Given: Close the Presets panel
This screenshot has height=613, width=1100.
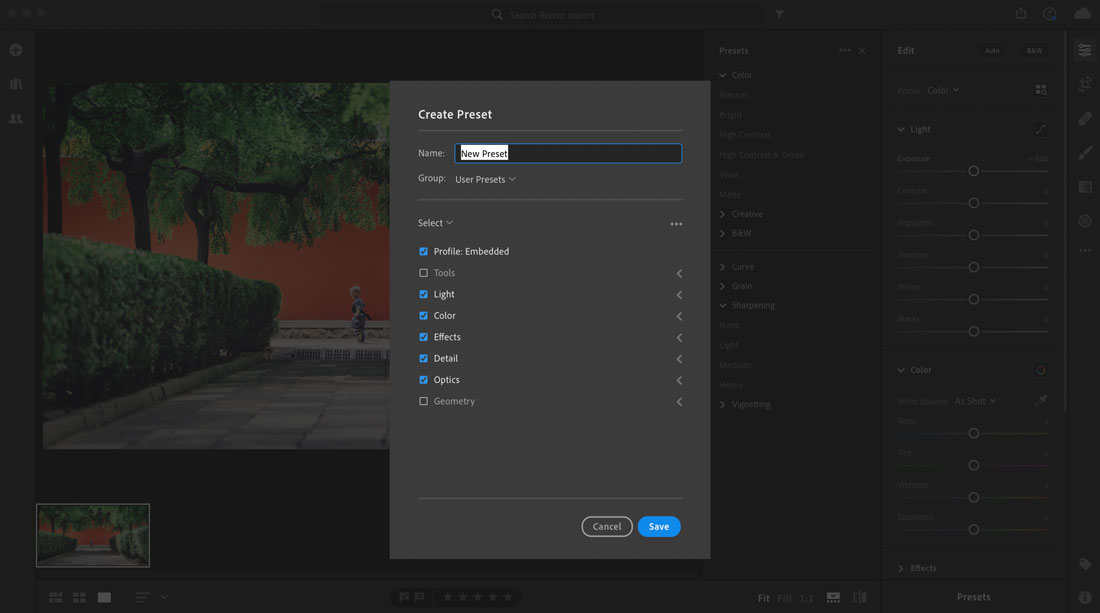Looking at the screenshot, I should point(862,51).
